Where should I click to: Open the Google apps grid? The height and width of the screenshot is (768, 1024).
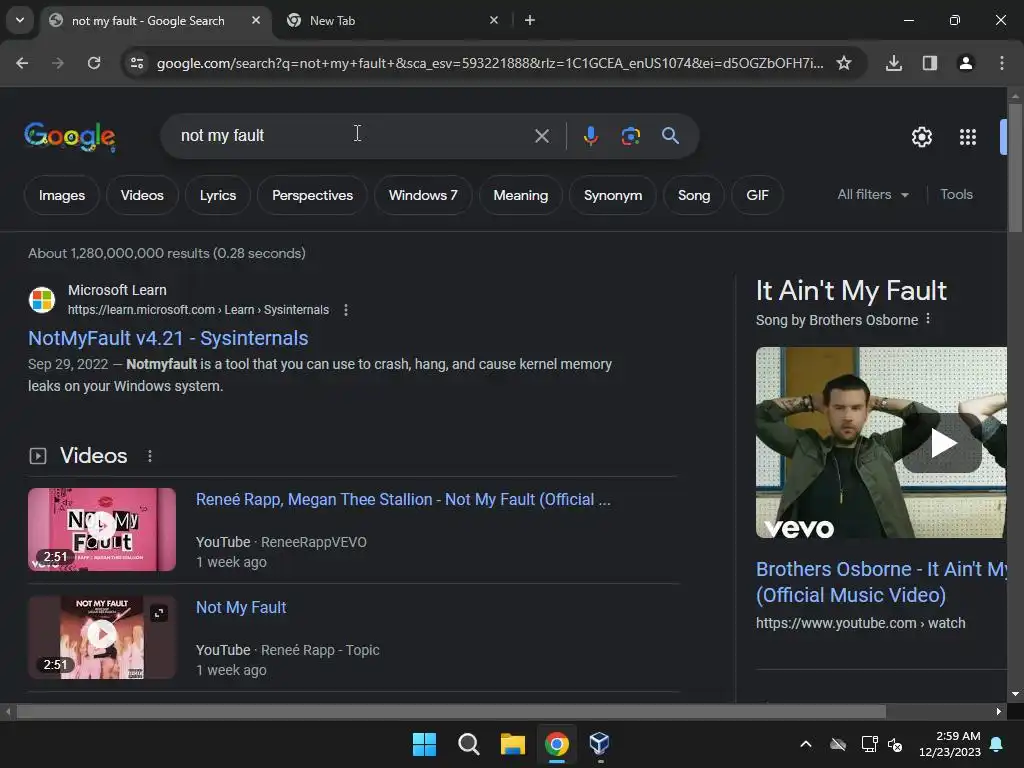pos(968,137)
